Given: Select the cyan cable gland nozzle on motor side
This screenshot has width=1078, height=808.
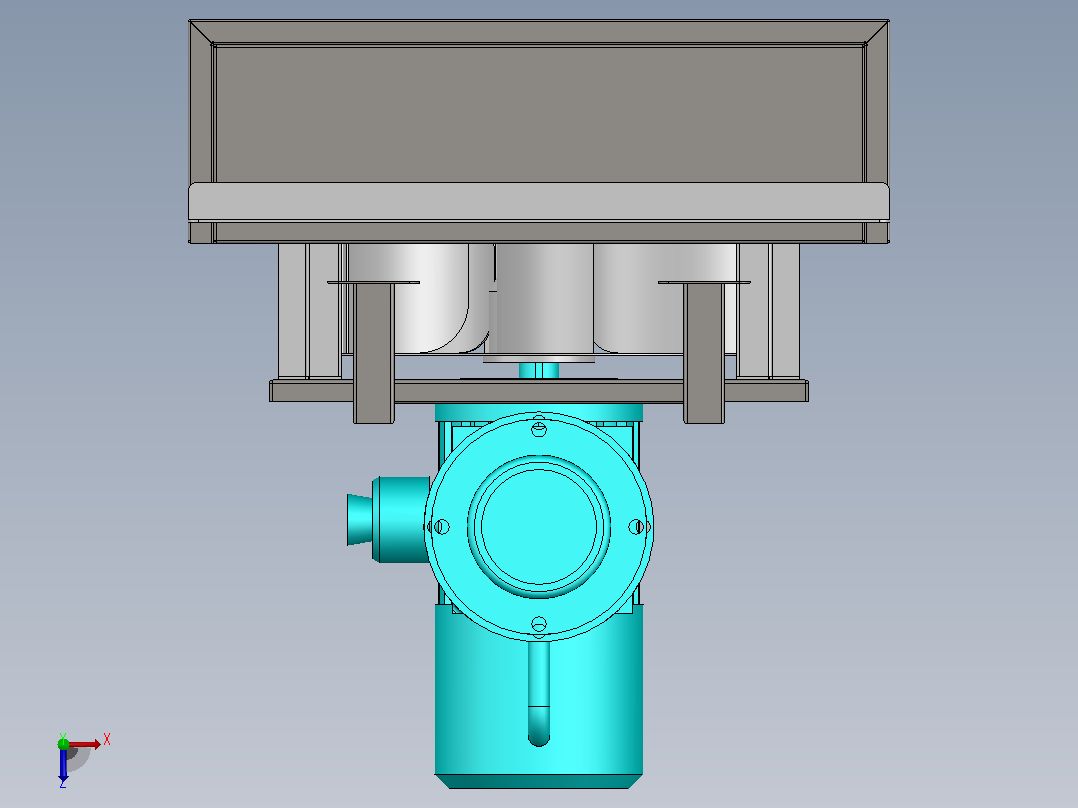Looking at the screenshot, I should [360, 520].
